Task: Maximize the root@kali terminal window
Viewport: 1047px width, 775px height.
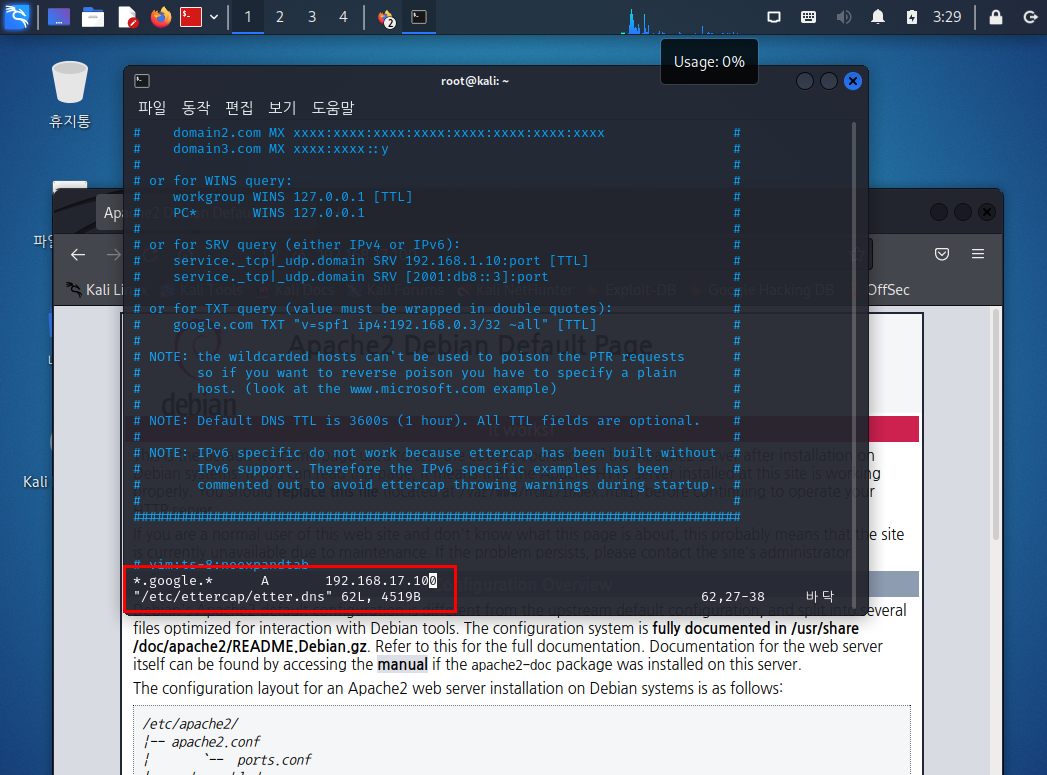Action: click(x=829, y=81)
